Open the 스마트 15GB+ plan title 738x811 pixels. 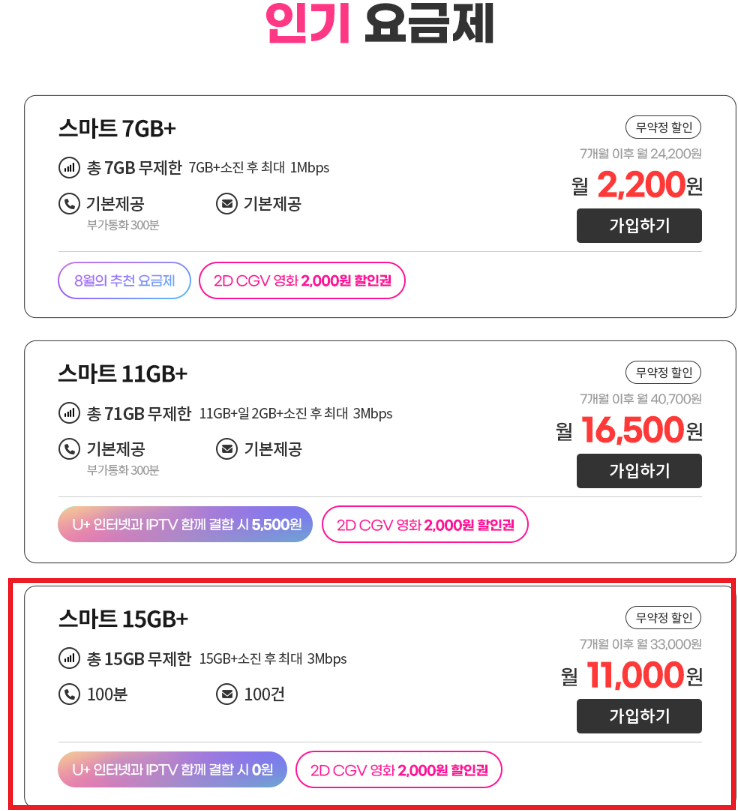click(x=122, y=619)
